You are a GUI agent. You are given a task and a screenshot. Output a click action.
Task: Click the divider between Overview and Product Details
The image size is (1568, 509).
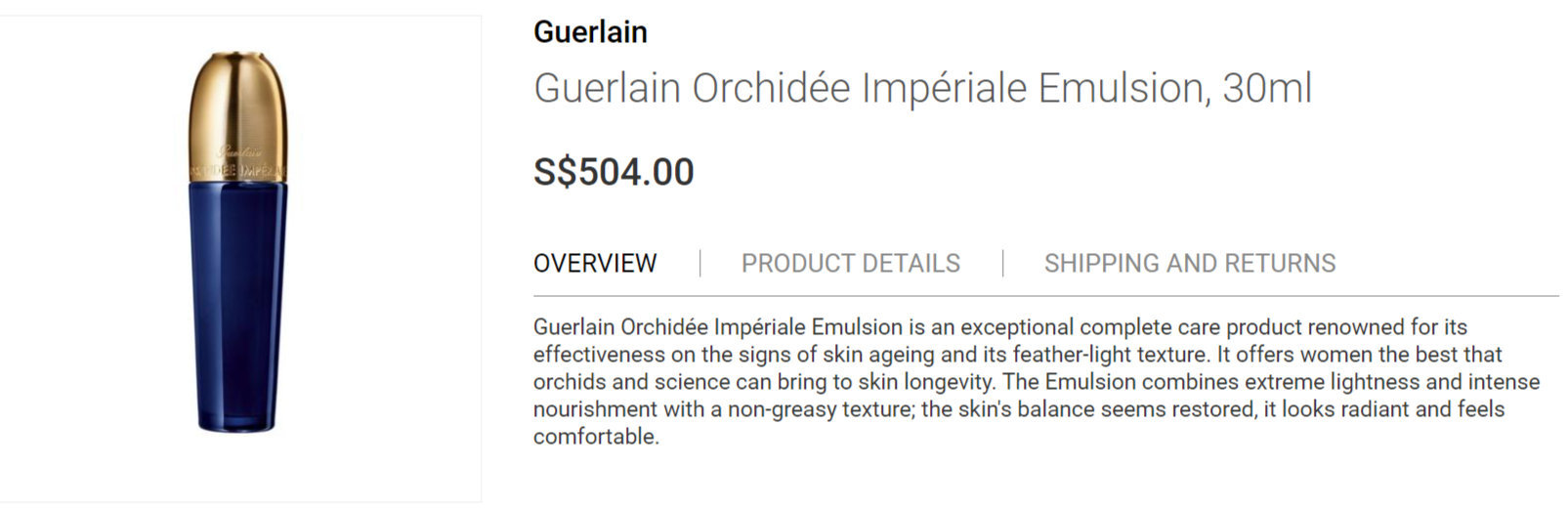pyautogui.click(x=699, y=263)
